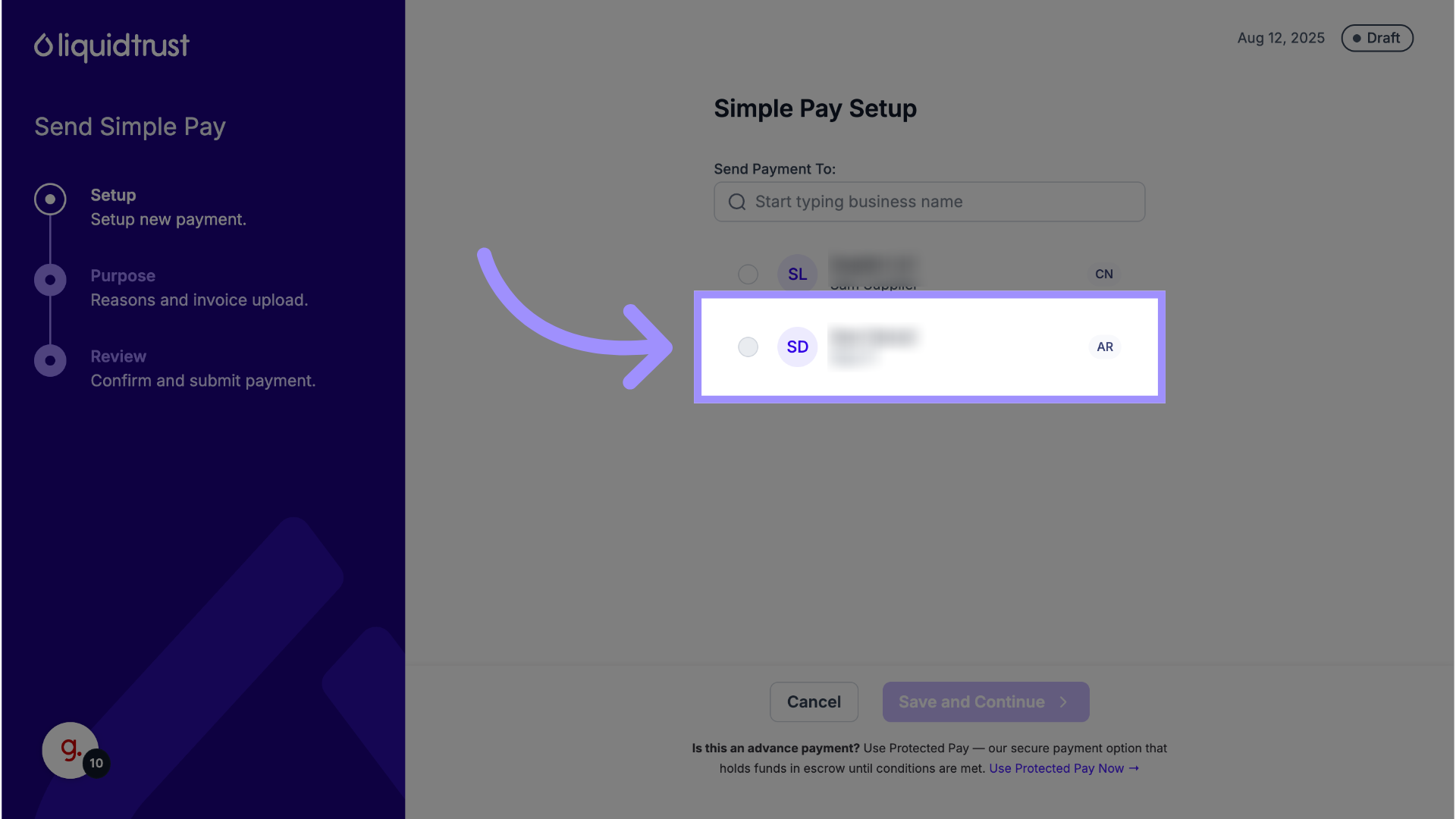Open the Use Protected Pay Now link
1456x819 pixels.
click(x=1063, y=768)
